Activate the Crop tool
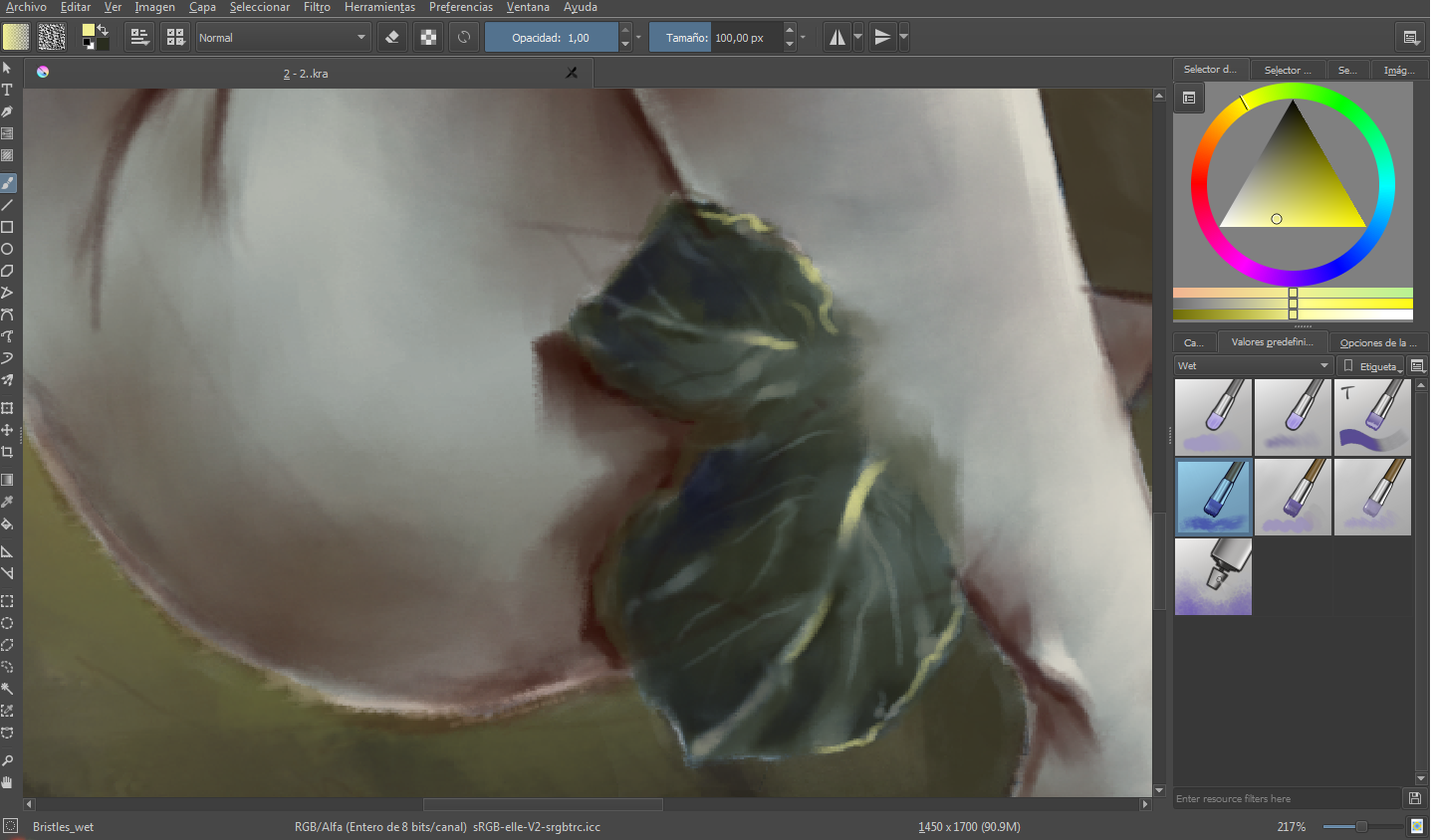This screenshot has height=840, width=1434. pos(7,452)
